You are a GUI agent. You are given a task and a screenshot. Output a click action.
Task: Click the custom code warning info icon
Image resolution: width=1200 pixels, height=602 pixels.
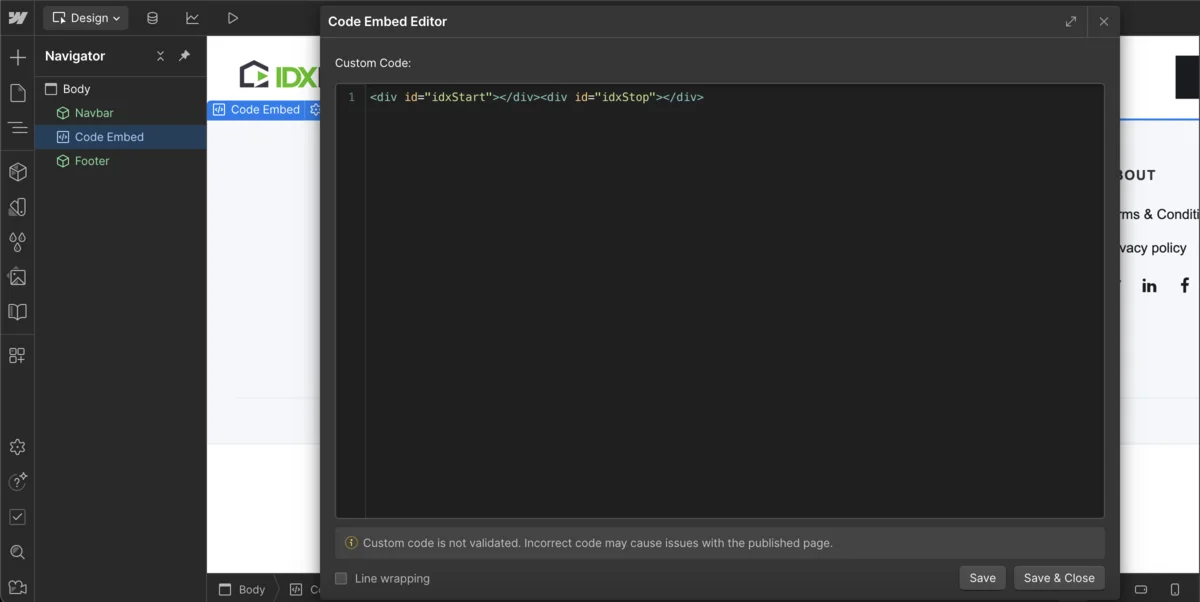pos(351,543)
